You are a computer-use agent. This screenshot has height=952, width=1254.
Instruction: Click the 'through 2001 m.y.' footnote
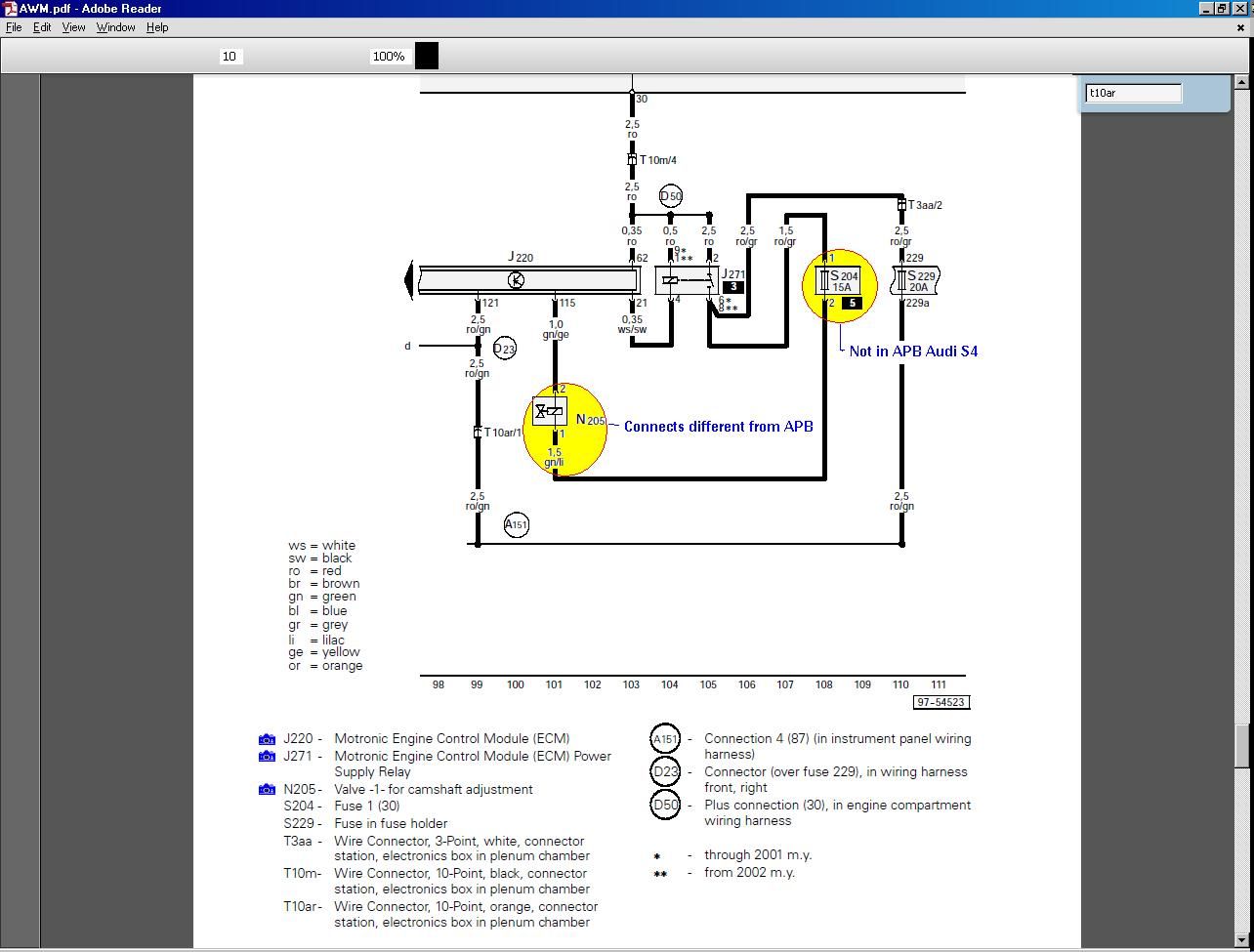(758, 855)
